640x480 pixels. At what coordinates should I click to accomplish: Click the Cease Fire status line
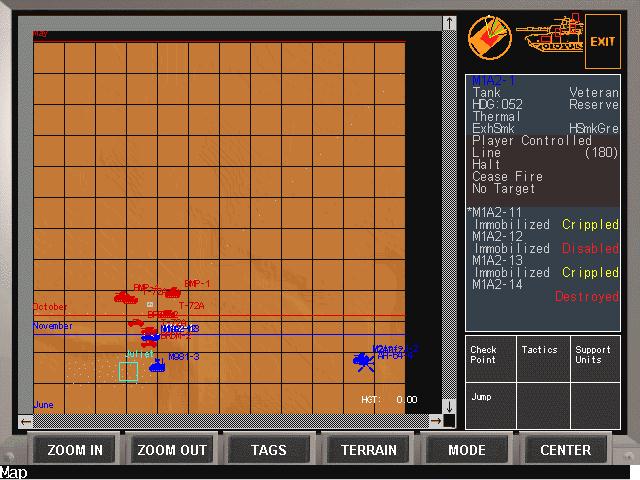pos(507,177)
